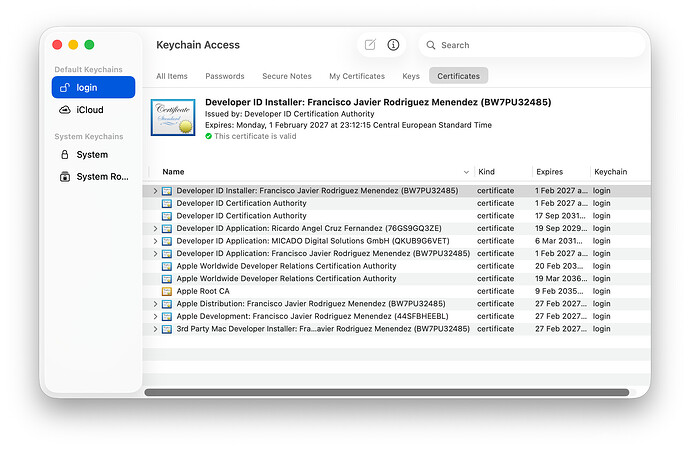Click certificate icon of Apple Worldwide Developer Relations expiring 19 Mar 2036
Viewport: 690px width, 450px height.
[167, 279]
